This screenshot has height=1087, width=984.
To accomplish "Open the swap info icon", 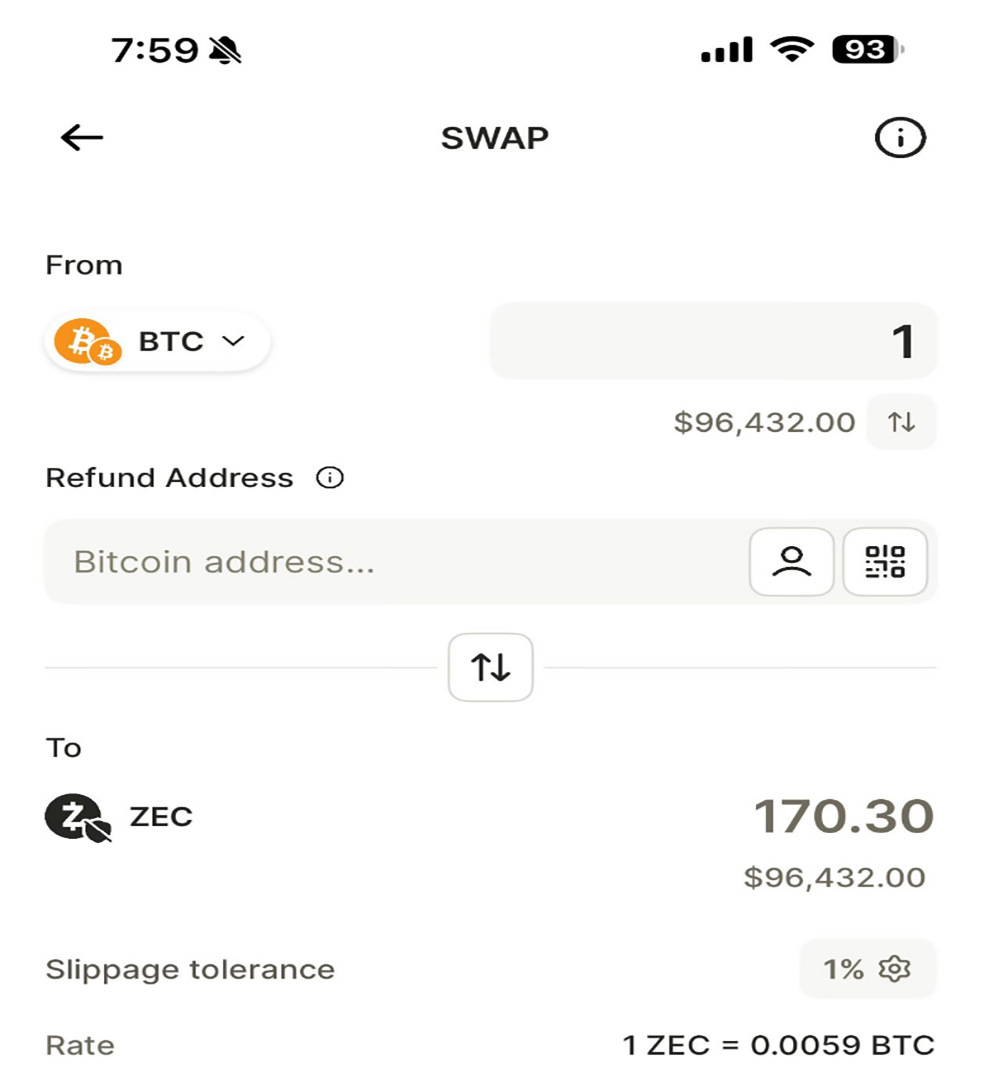I will [900, 139].
